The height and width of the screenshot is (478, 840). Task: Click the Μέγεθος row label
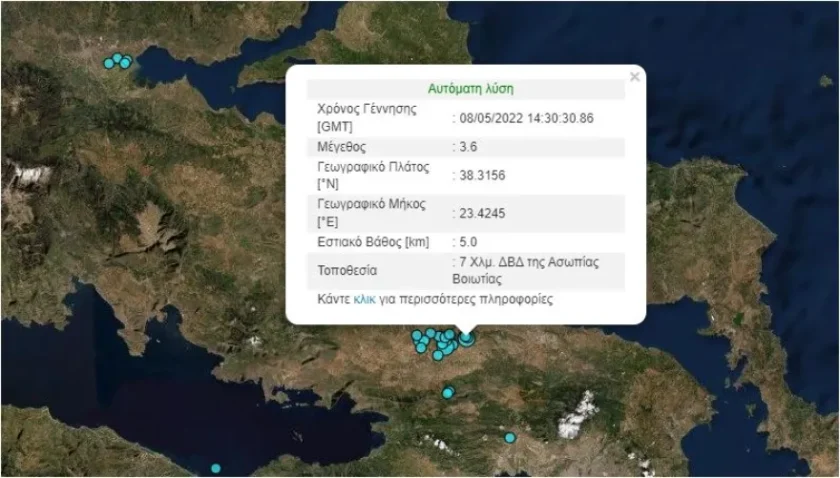point(341,147)
